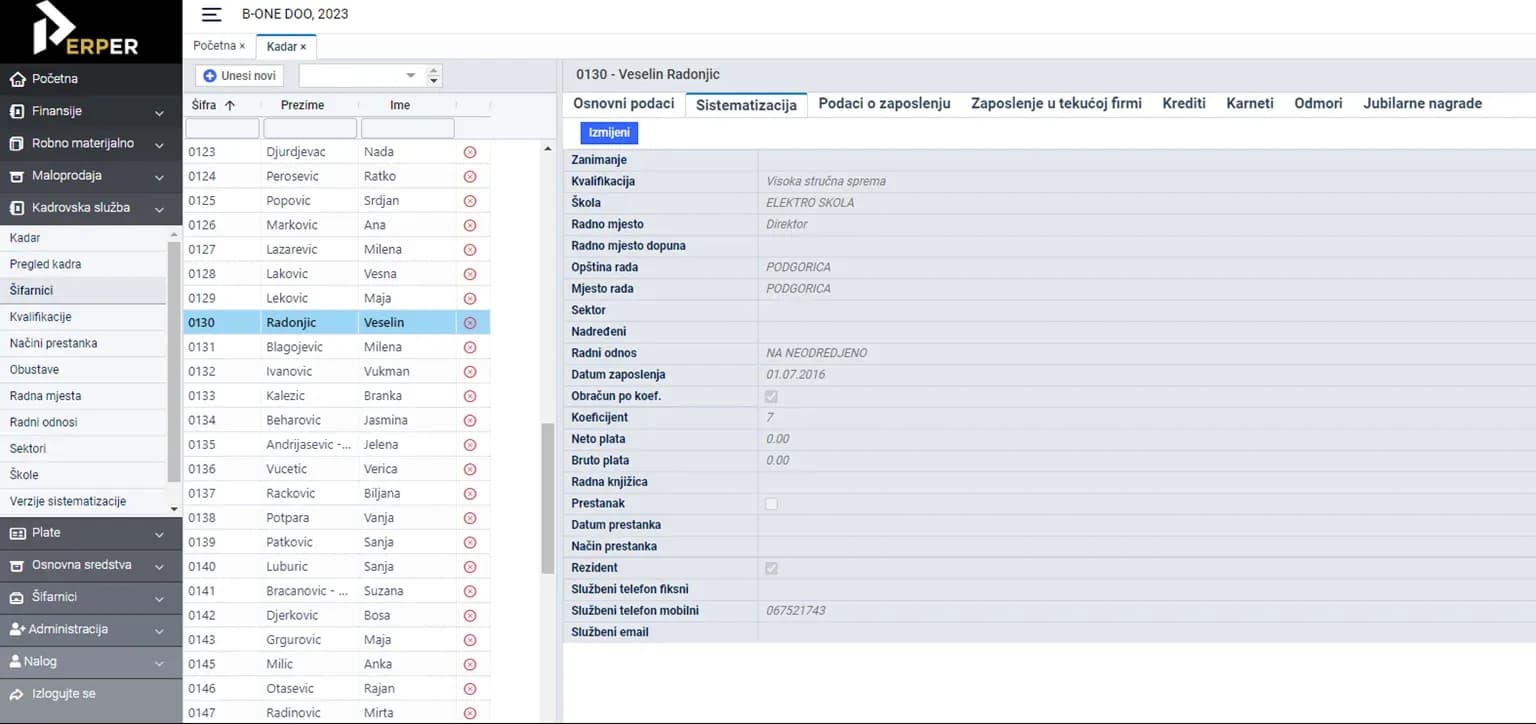Collapse Kadrovska služba menu

tap(91, 208)
